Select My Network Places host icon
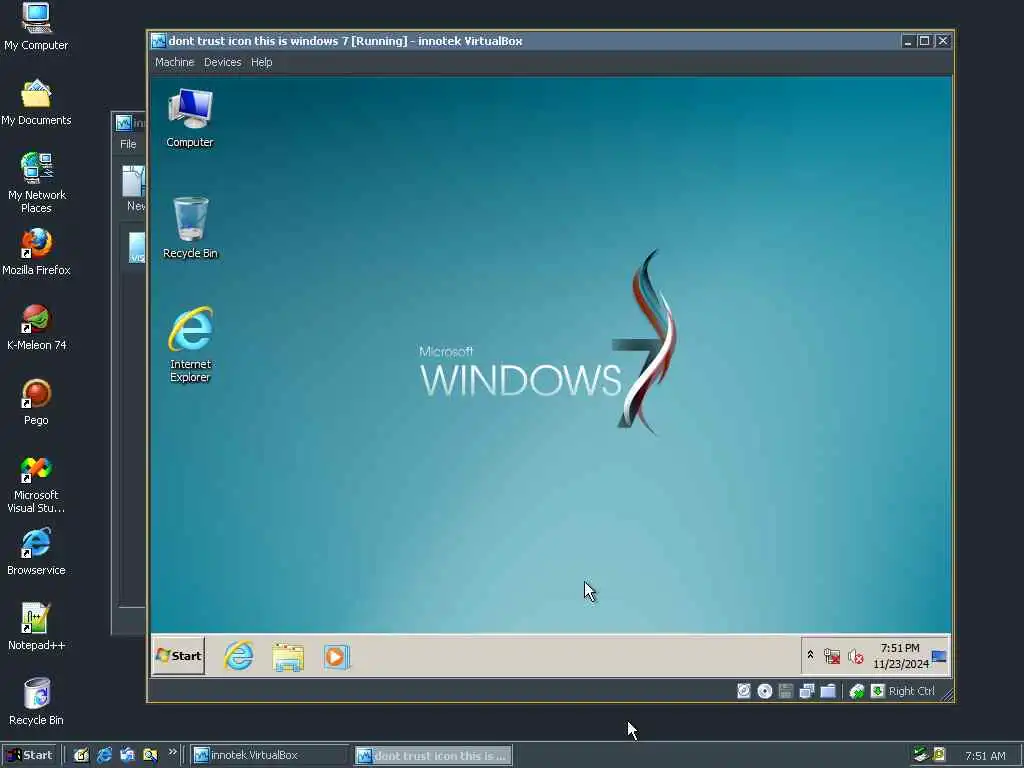 (37, 183)
